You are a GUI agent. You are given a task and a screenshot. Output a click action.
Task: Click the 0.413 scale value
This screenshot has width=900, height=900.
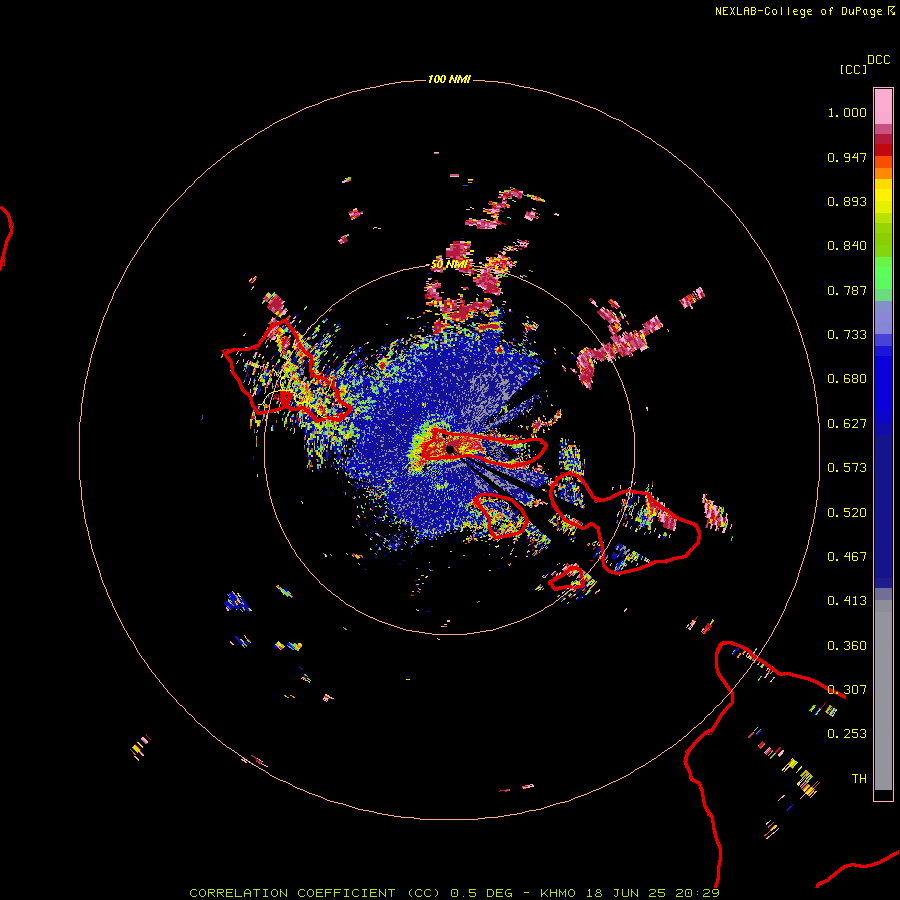(x=847, y=601)
